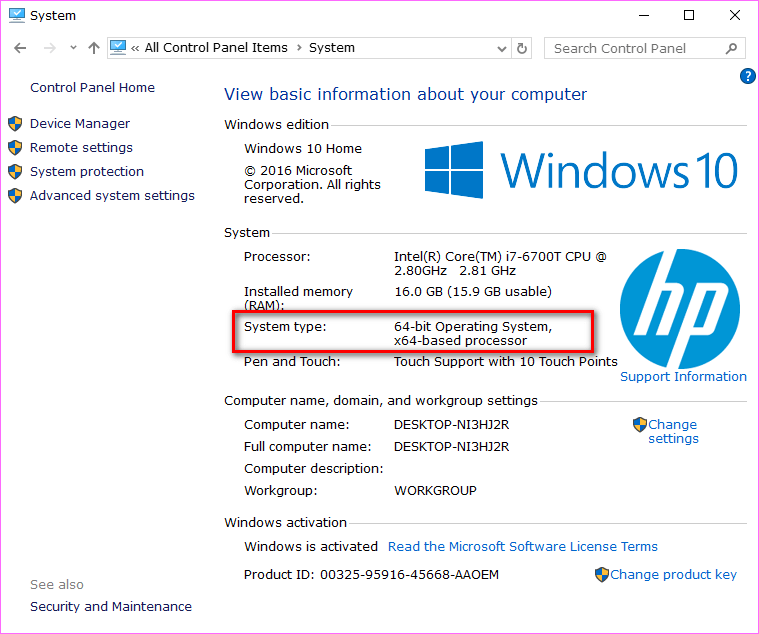This screenshot has height=634, width=759.
Task: Open System protection
Action: 87,172
